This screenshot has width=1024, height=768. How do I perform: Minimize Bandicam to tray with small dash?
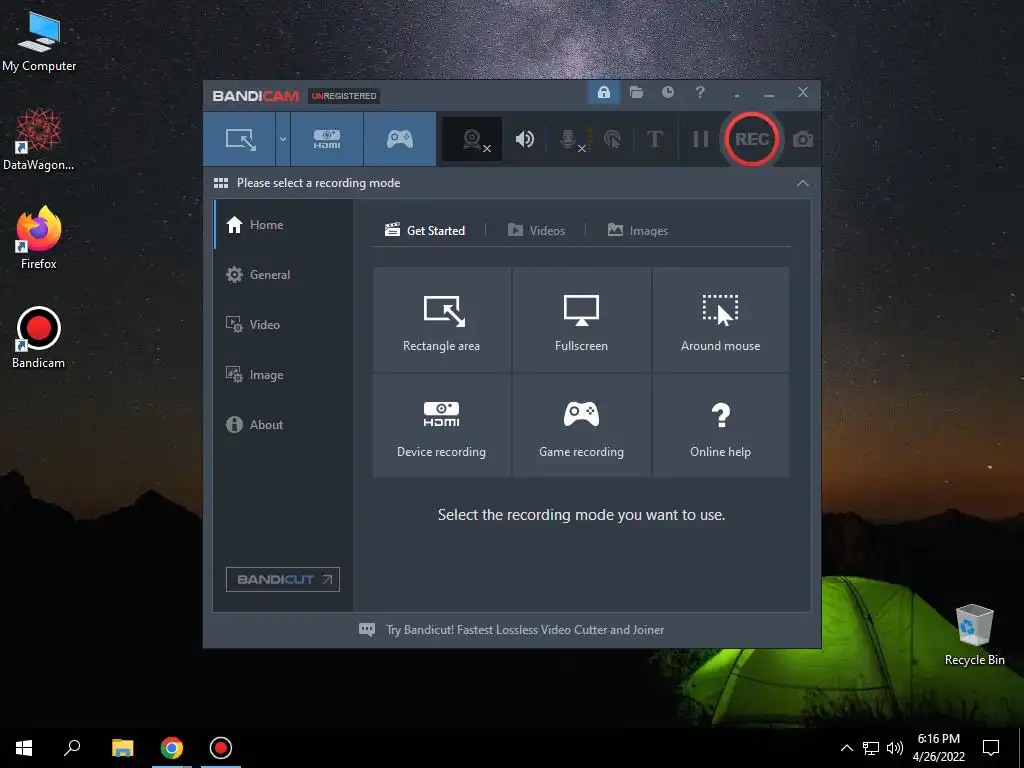[x=737, y=95]
